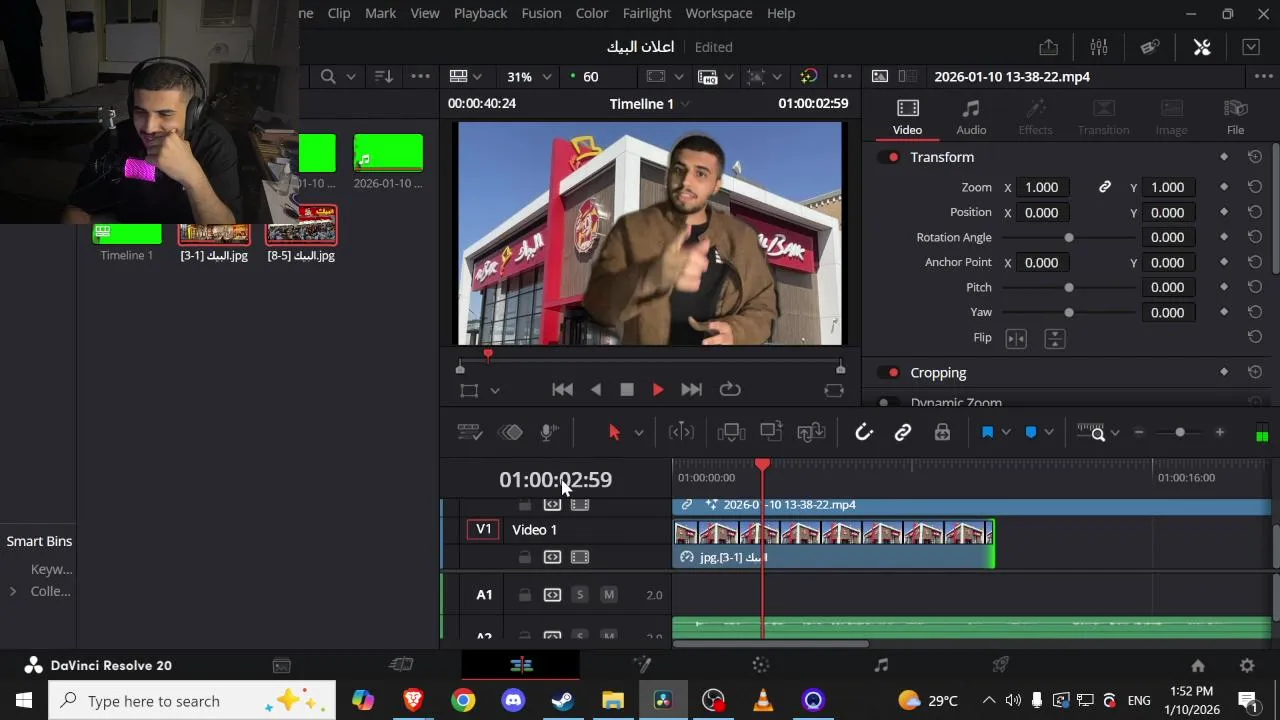Play the timeline in reverse

[596, 390]
